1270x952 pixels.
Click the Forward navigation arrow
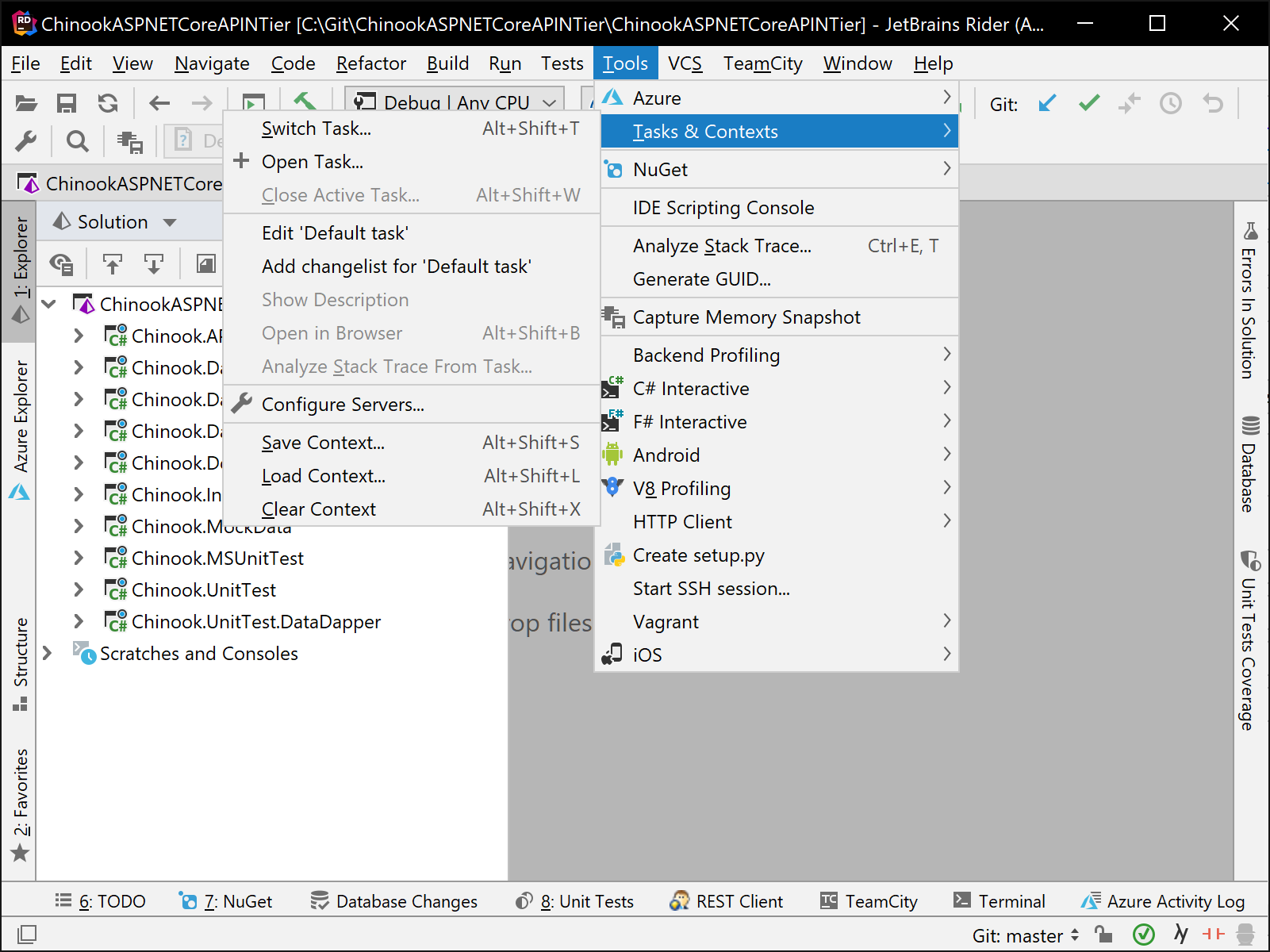(201, 103)
